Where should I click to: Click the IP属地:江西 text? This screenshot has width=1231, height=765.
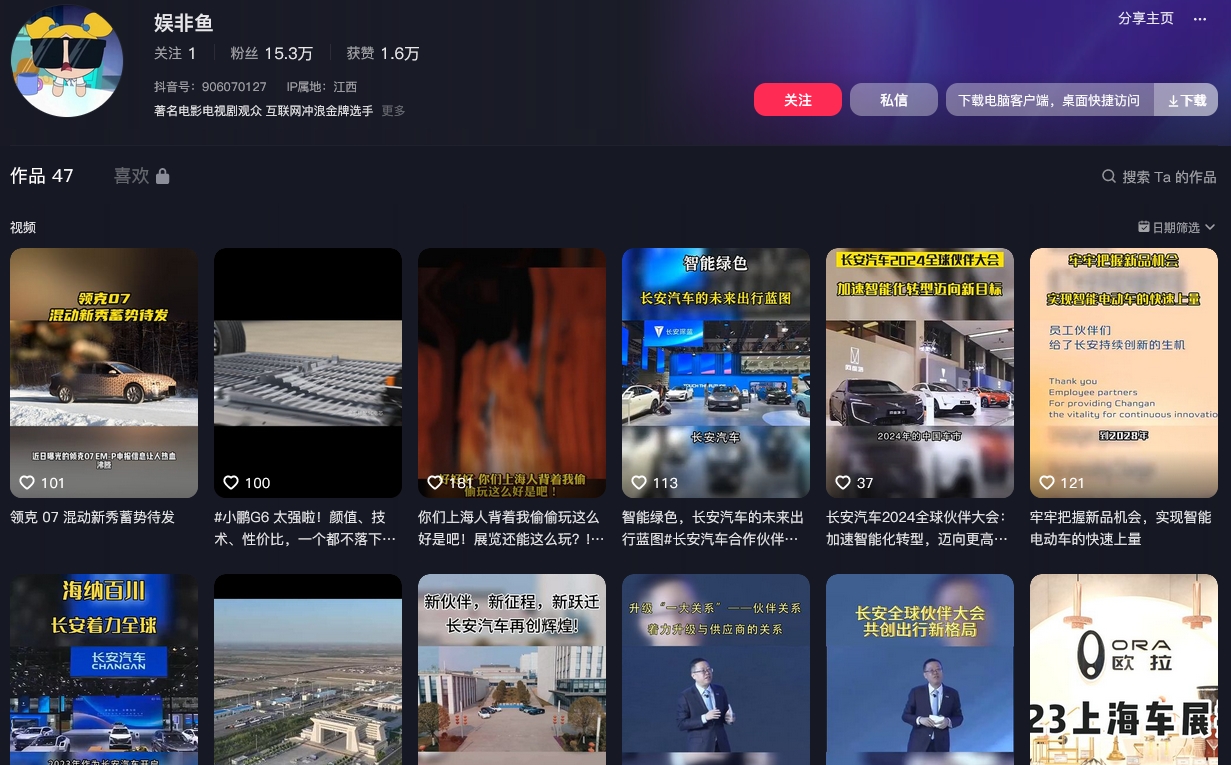pos(322,87)
